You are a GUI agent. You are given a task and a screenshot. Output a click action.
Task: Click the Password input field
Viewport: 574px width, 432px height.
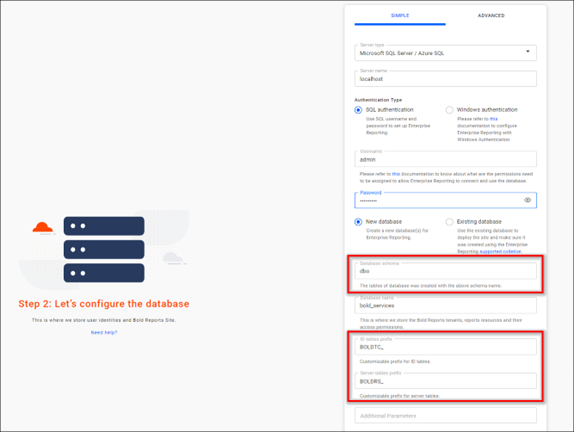click(x=446, y=200)
